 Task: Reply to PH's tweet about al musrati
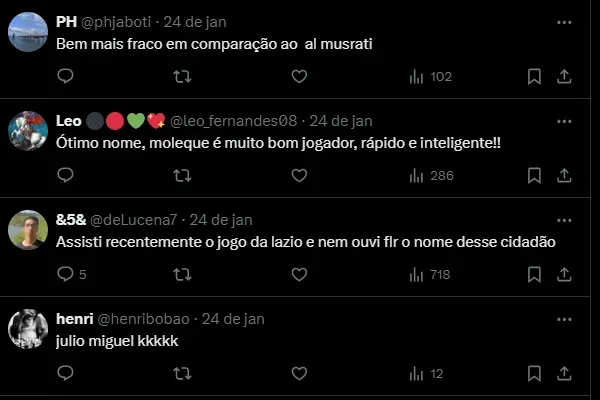tap(65, 76)
